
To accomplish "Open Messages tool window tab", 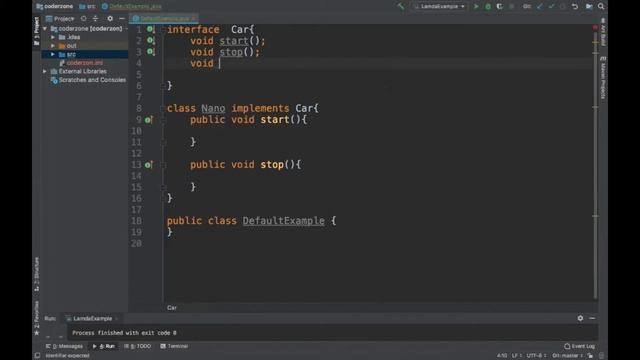I will 64,346.
